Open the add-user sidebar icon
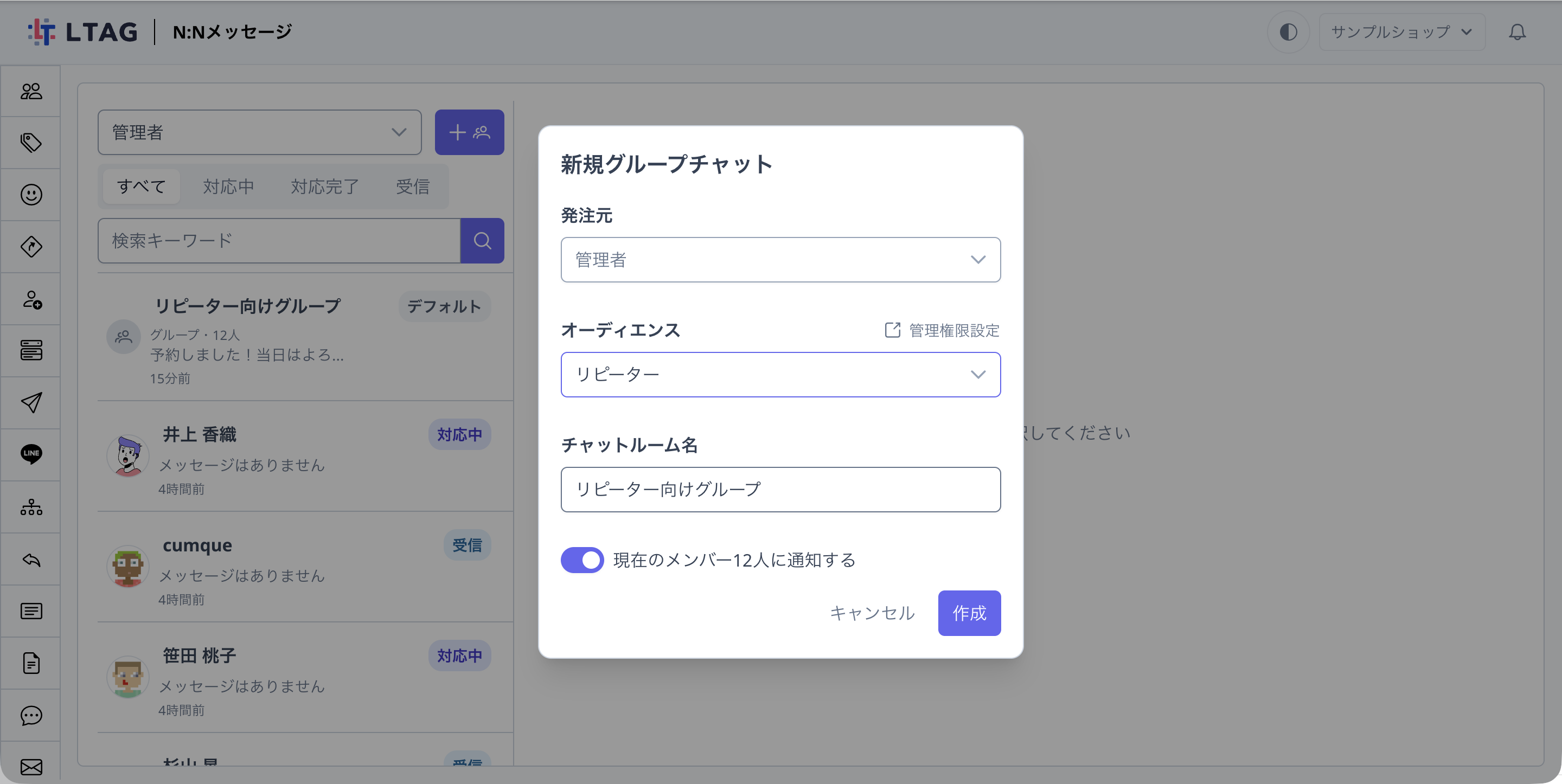This screenshot has height=784, width=1562. point(31,299)
